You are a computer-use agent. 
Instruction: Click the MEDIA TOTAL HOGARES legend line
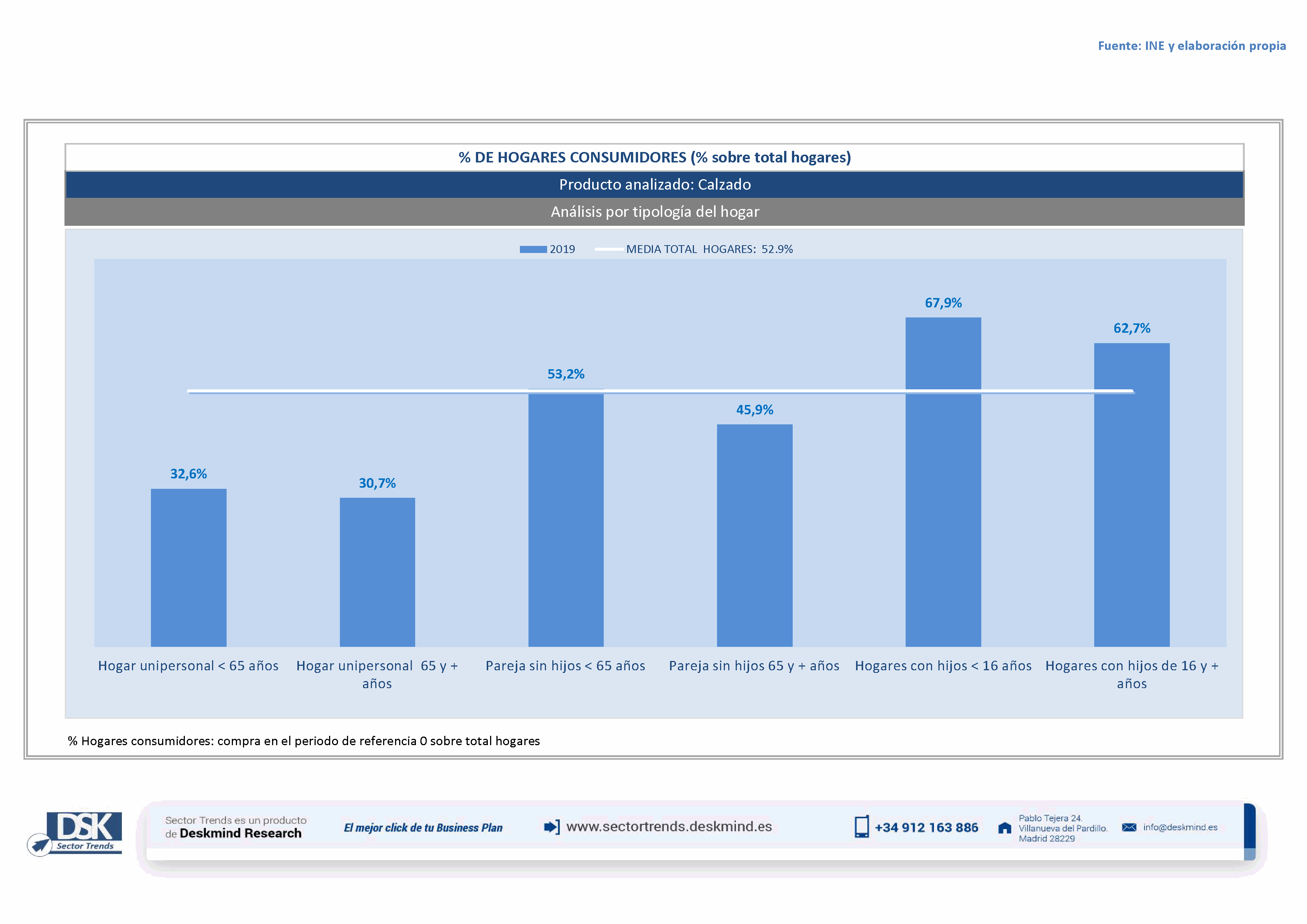tap(609, 249)
